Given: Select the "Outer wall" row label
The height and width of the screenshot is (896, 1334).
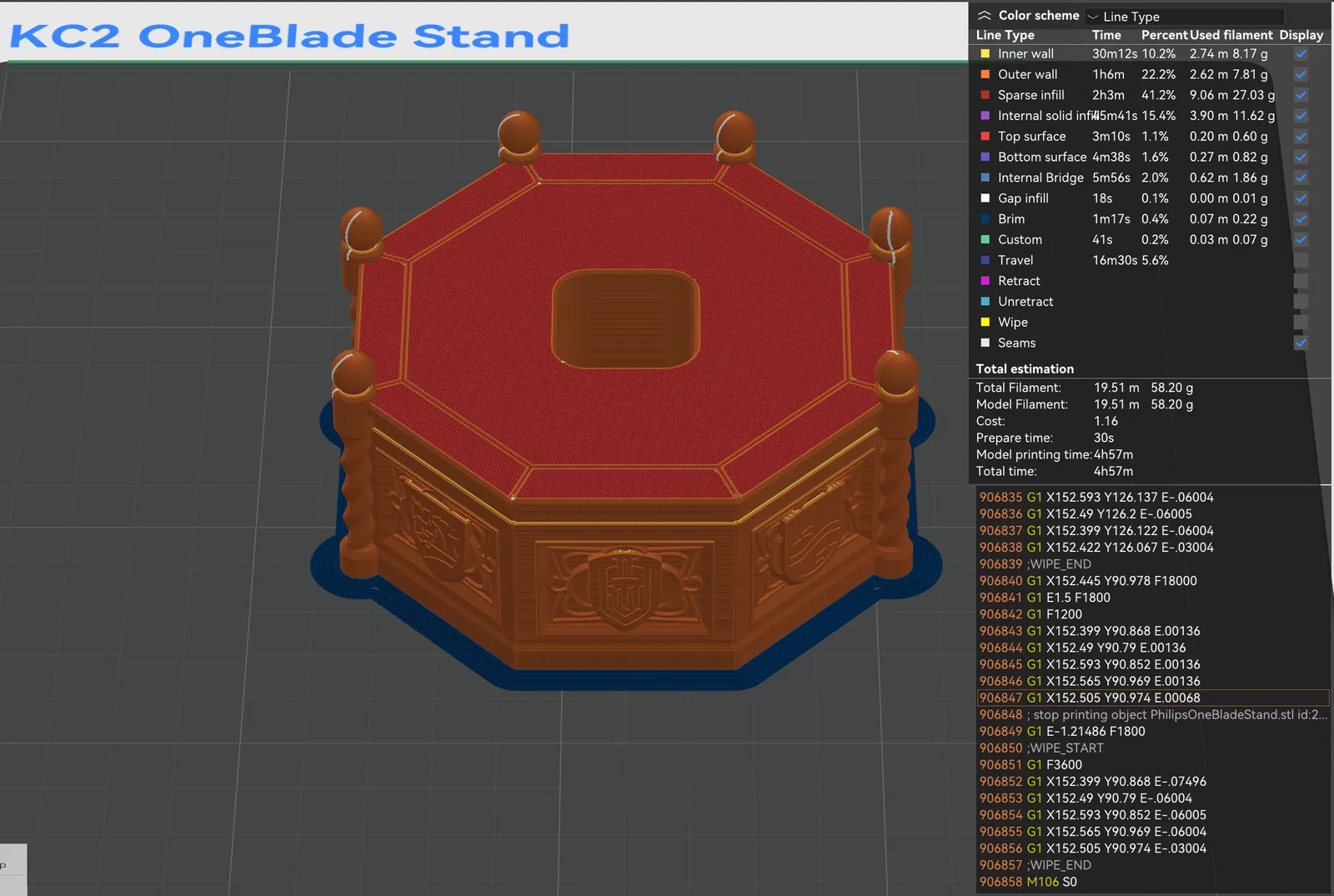Looking at the screenshot, I should pyautogui.click(x=1028, y=75).
